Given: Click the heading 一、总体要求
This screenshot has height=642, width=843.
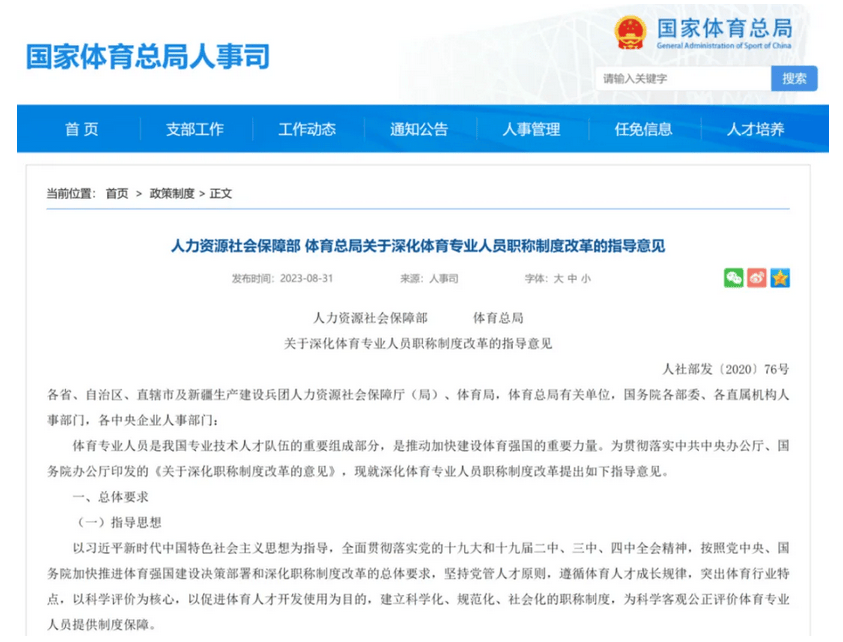Looking at the screenshot, I should 110,497.
